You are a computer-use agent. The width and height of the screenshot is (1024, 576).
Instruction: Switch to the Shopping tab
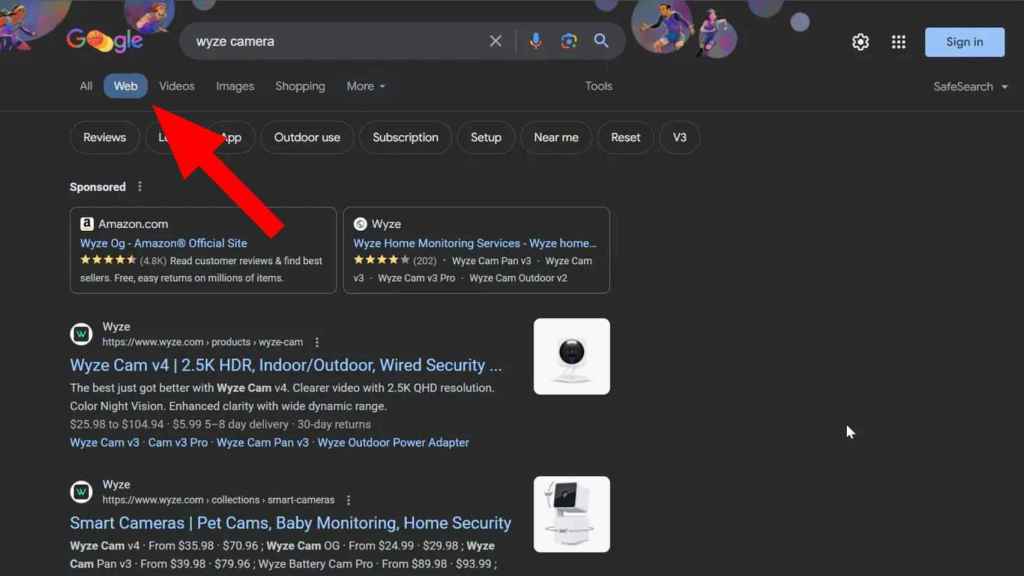300,86
